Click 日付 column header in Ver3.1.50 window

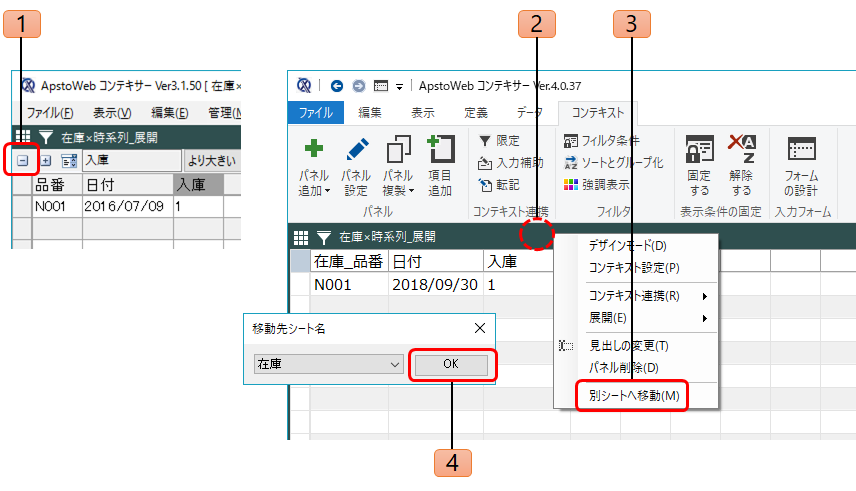[128, 185]
